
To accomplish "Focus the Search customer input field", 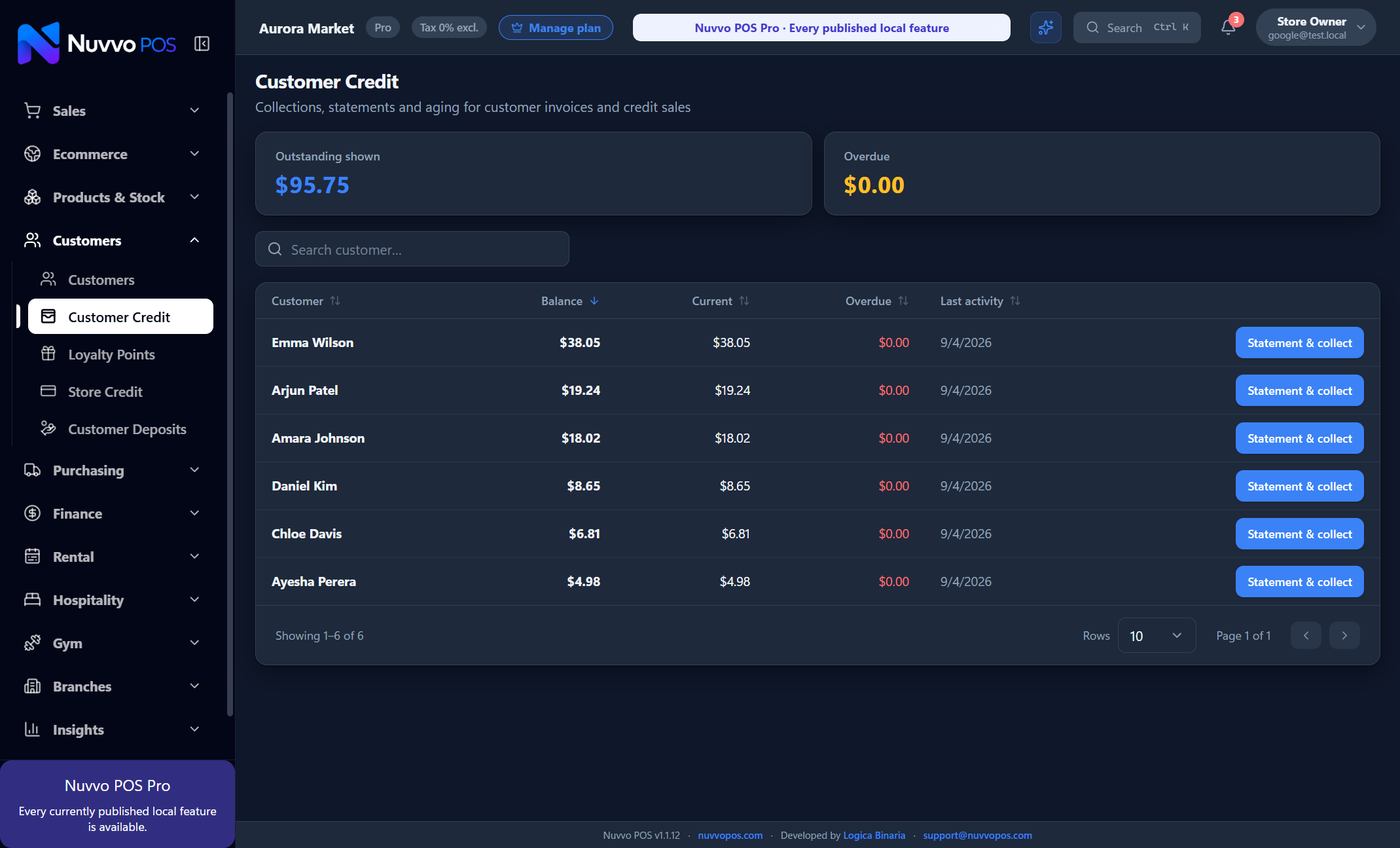I will point(412,249).
